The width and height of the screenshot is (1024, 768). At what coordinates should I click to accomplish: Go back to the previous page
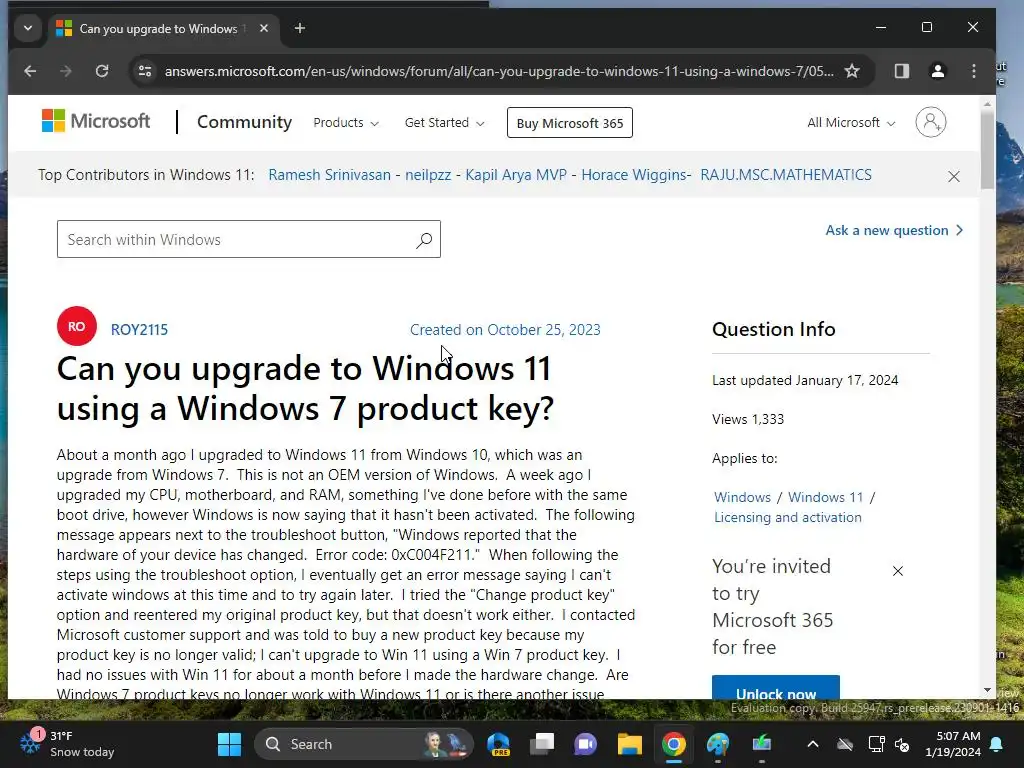[x=30, y=71]
